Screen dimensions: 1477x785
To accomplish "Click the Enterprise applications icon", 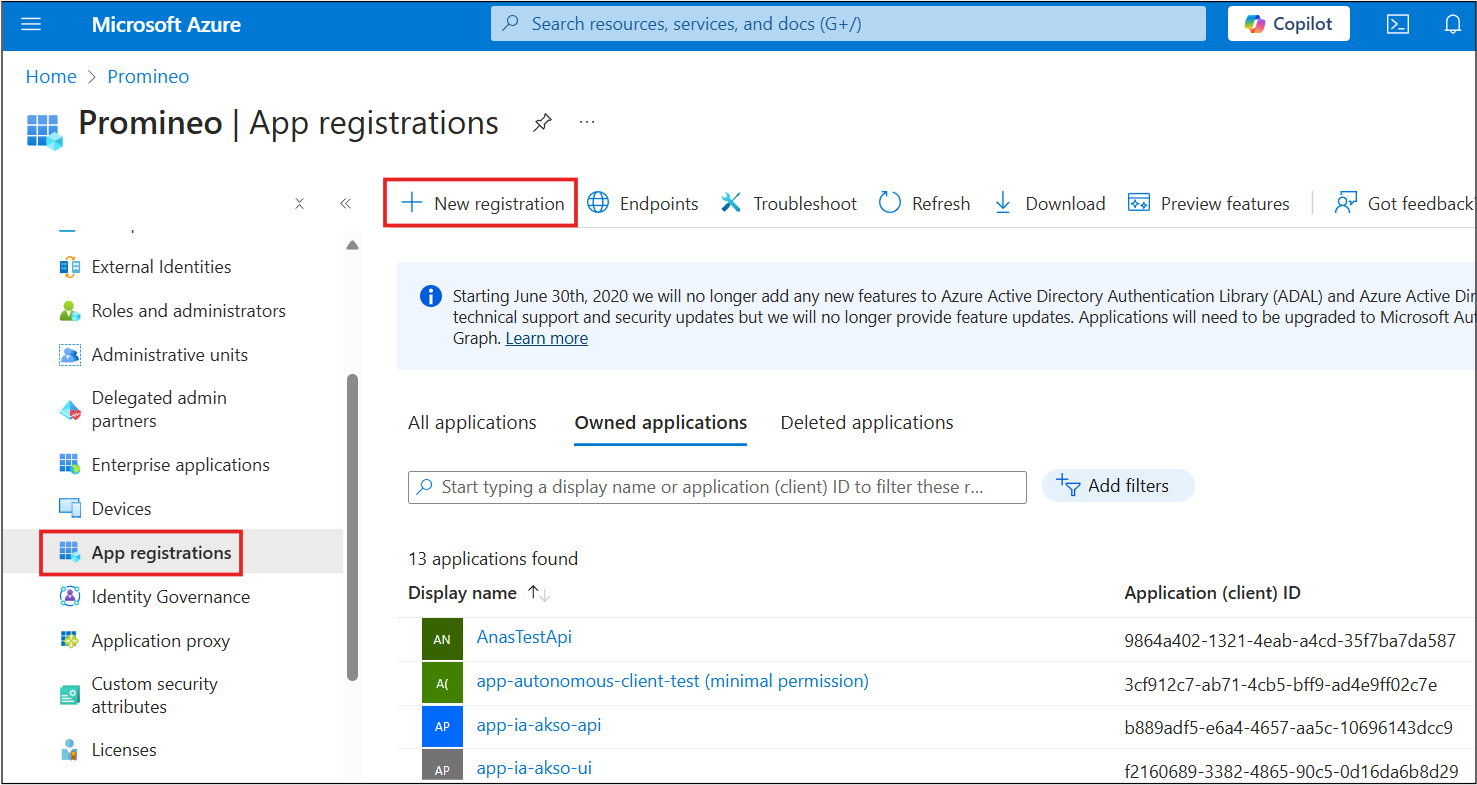I will (x=69, y=465).
